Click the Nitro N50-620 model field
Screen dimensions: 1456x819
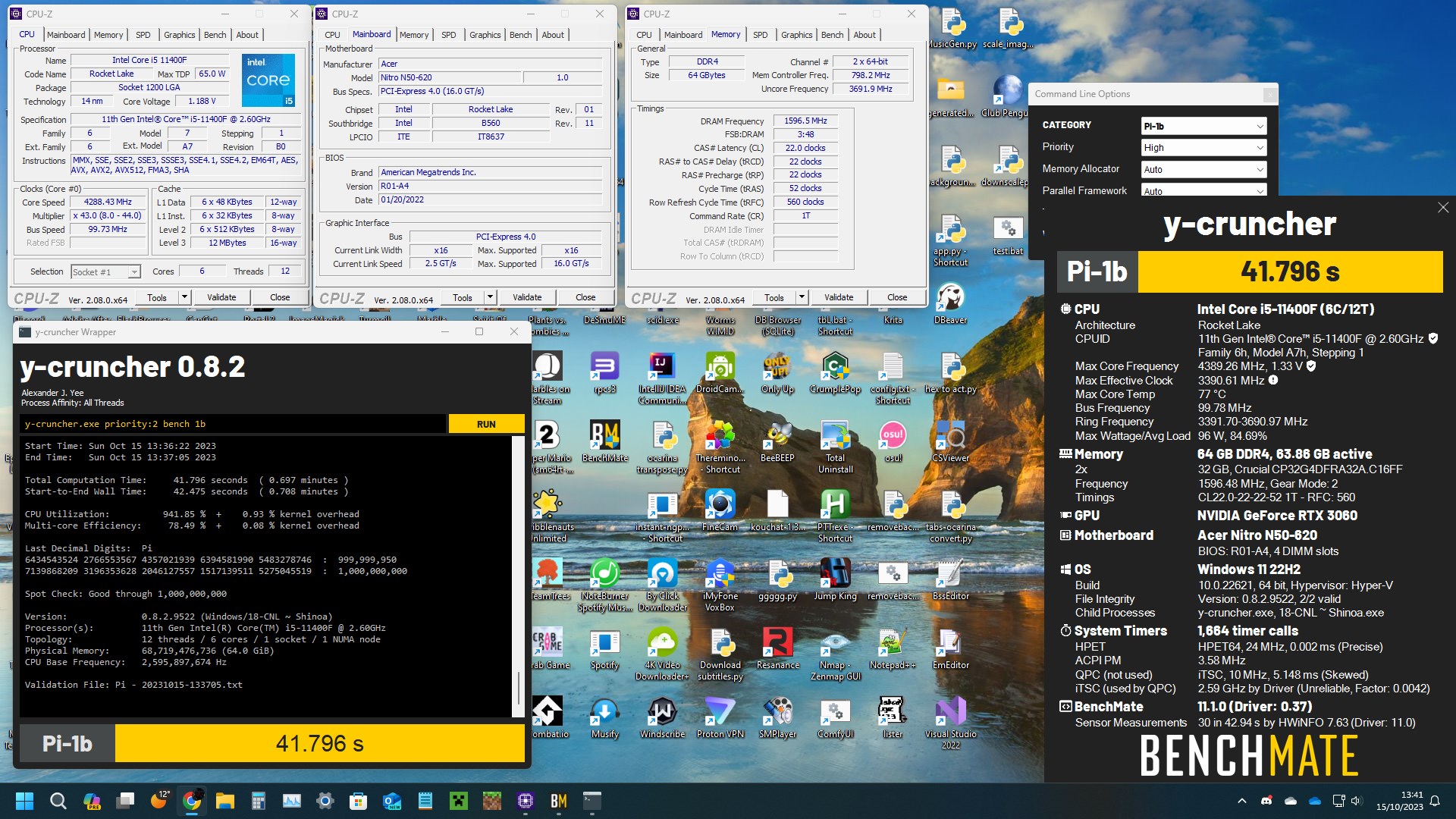point(450,77)
